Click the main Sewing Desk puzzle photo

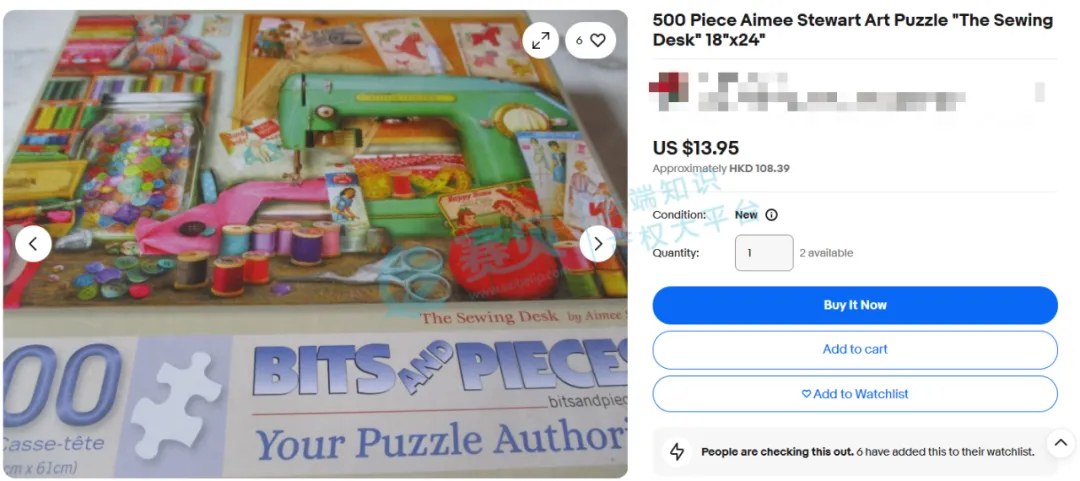coord(315,244)
